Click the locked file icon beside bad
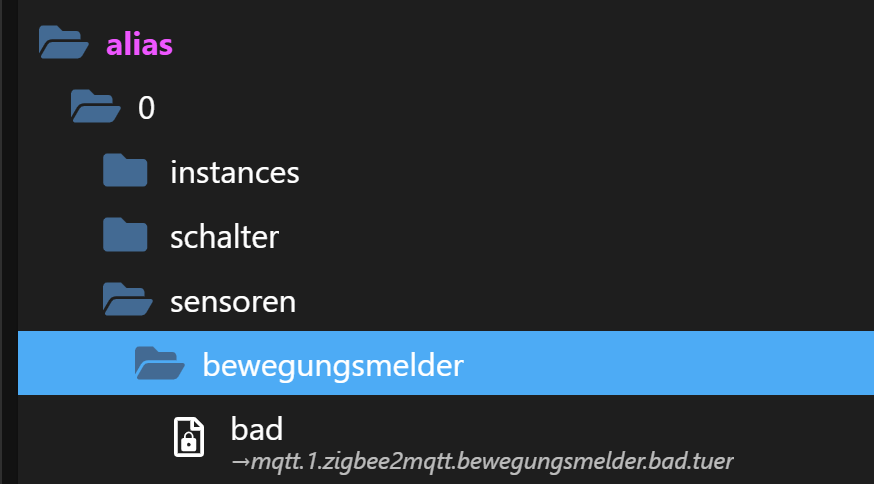The width and height of the screenshot is (874, 484). click(189, 438)
